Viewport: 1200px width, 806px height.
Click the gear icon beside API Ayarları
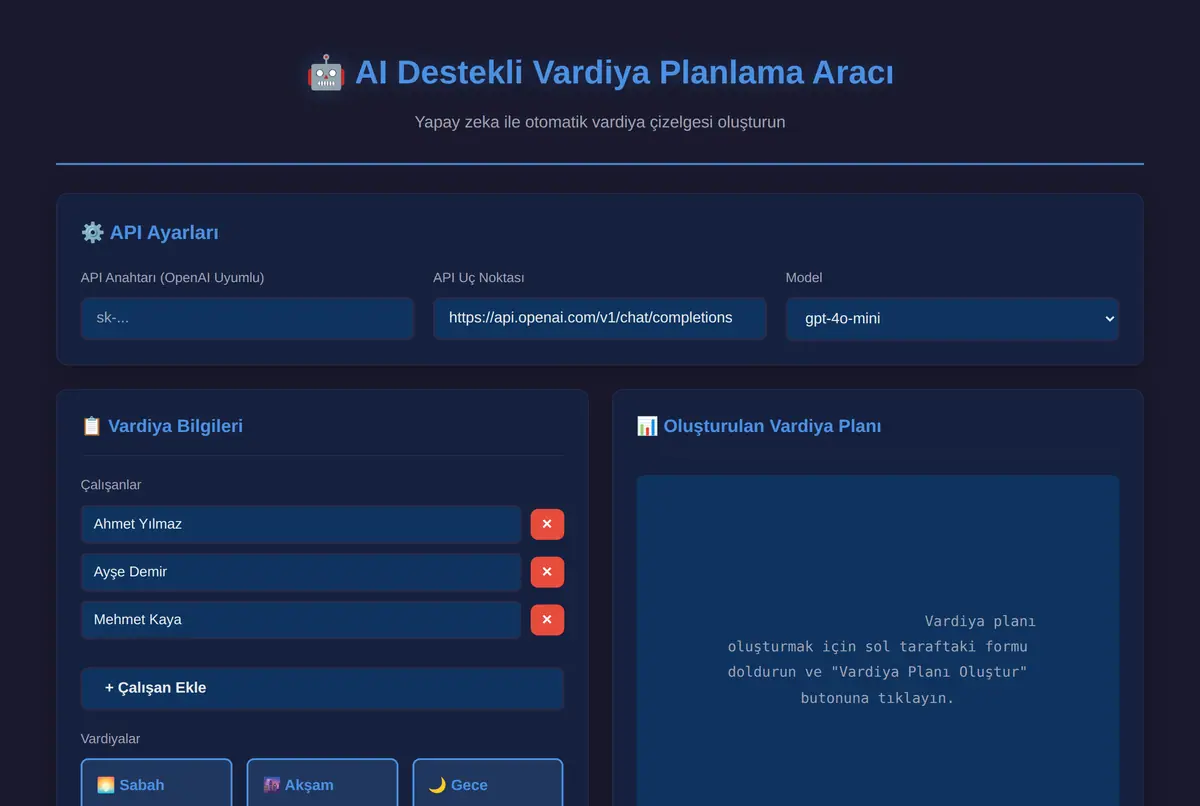coord(92,233)
